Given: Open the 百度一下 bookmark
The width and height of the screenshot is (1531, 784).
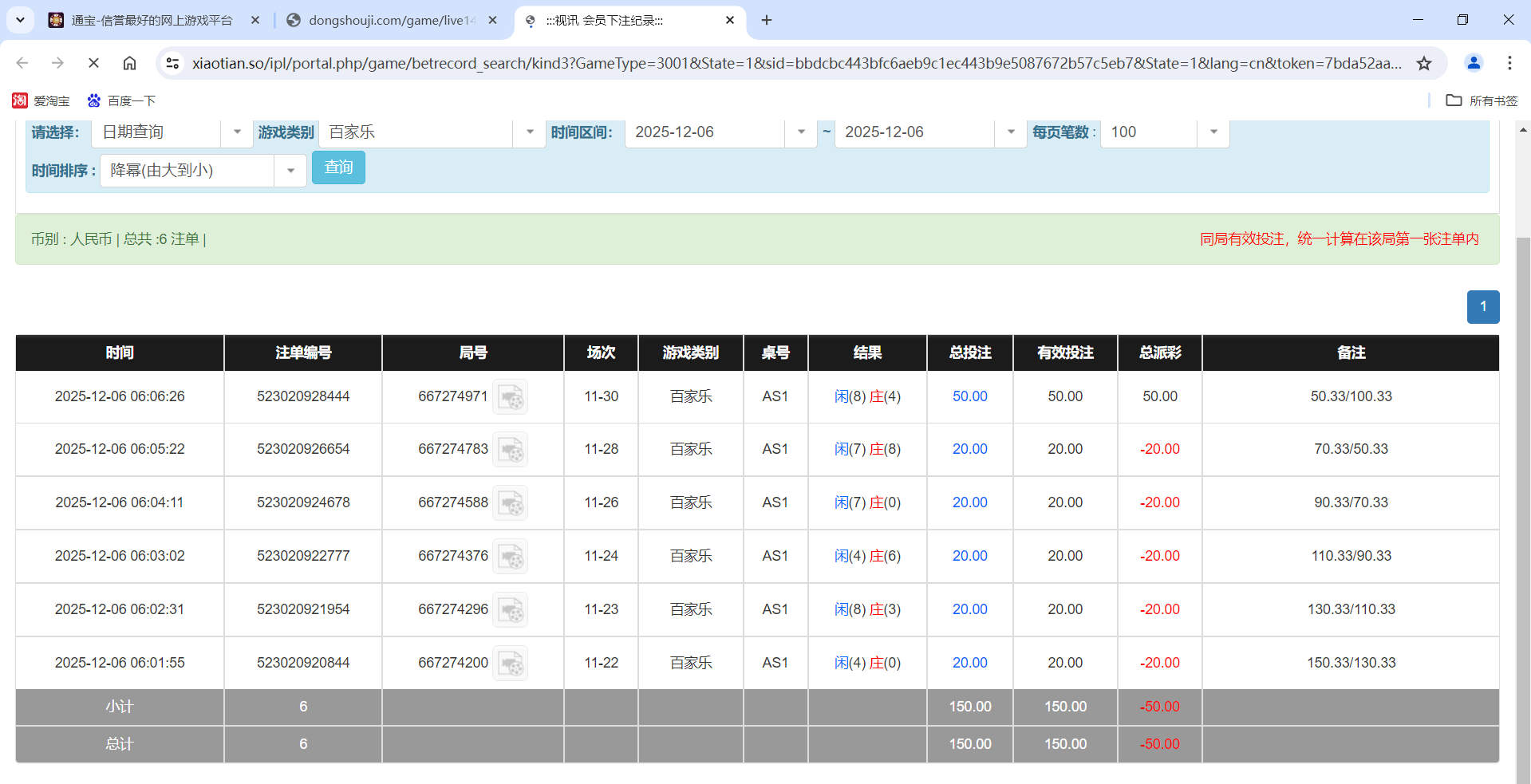Looking at the screenshot, I should point(121,100).
